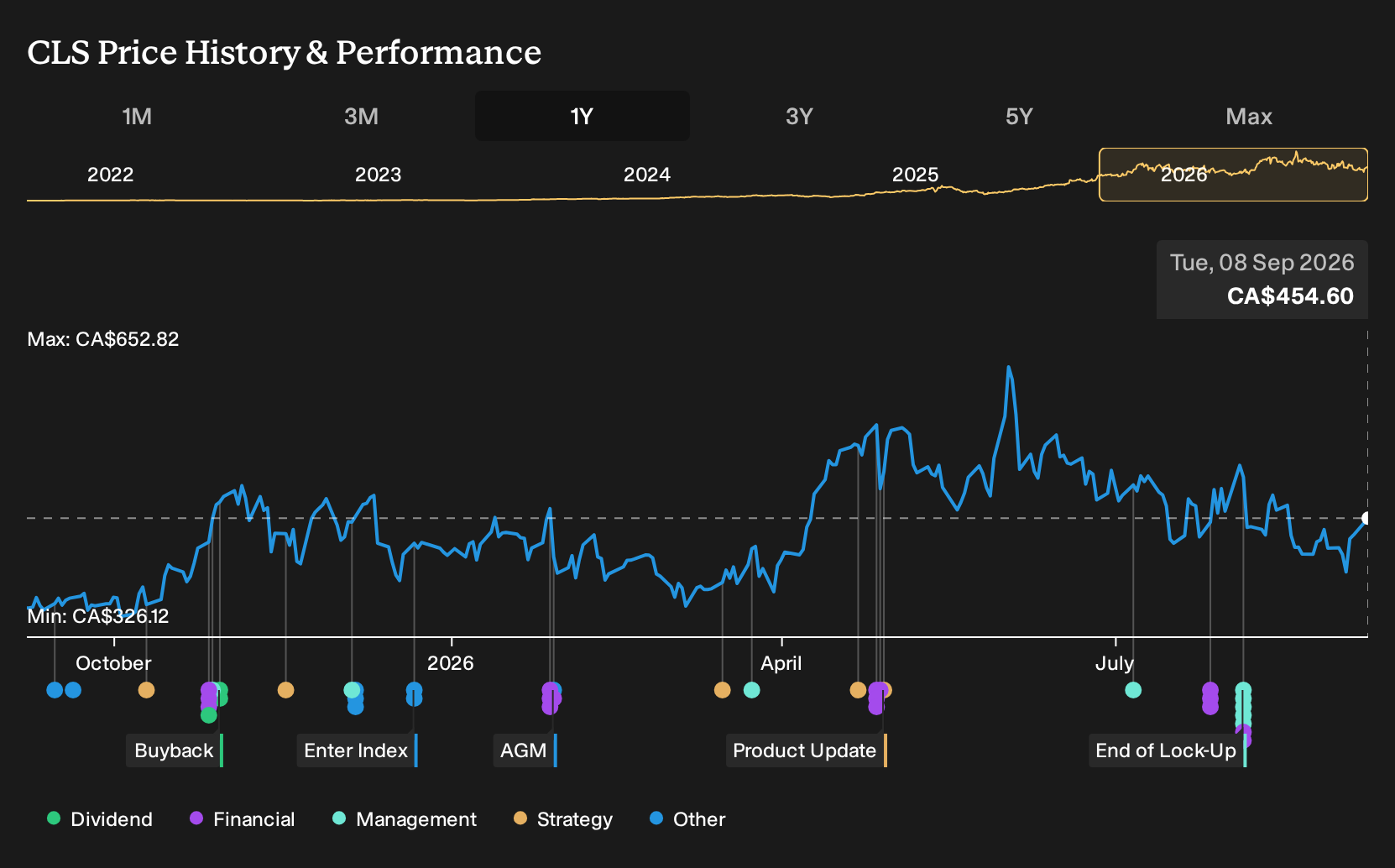
Task: Select the 1Y time range tab
Action: point(582,116)
